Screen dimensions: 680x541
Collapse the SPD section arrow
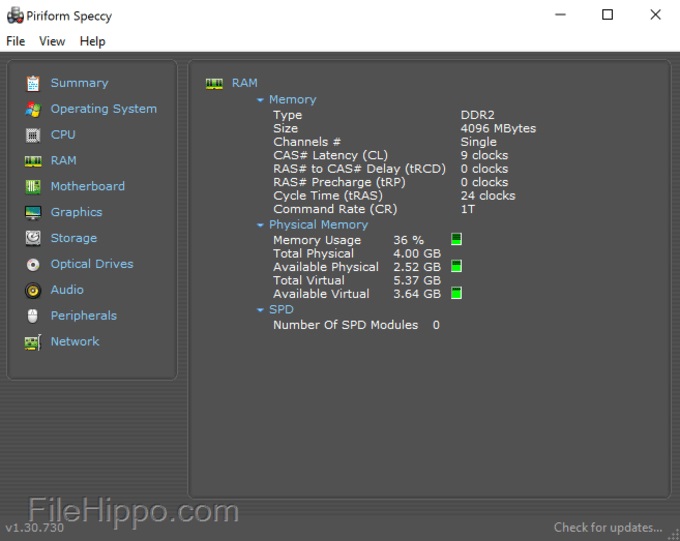(260, 310)
